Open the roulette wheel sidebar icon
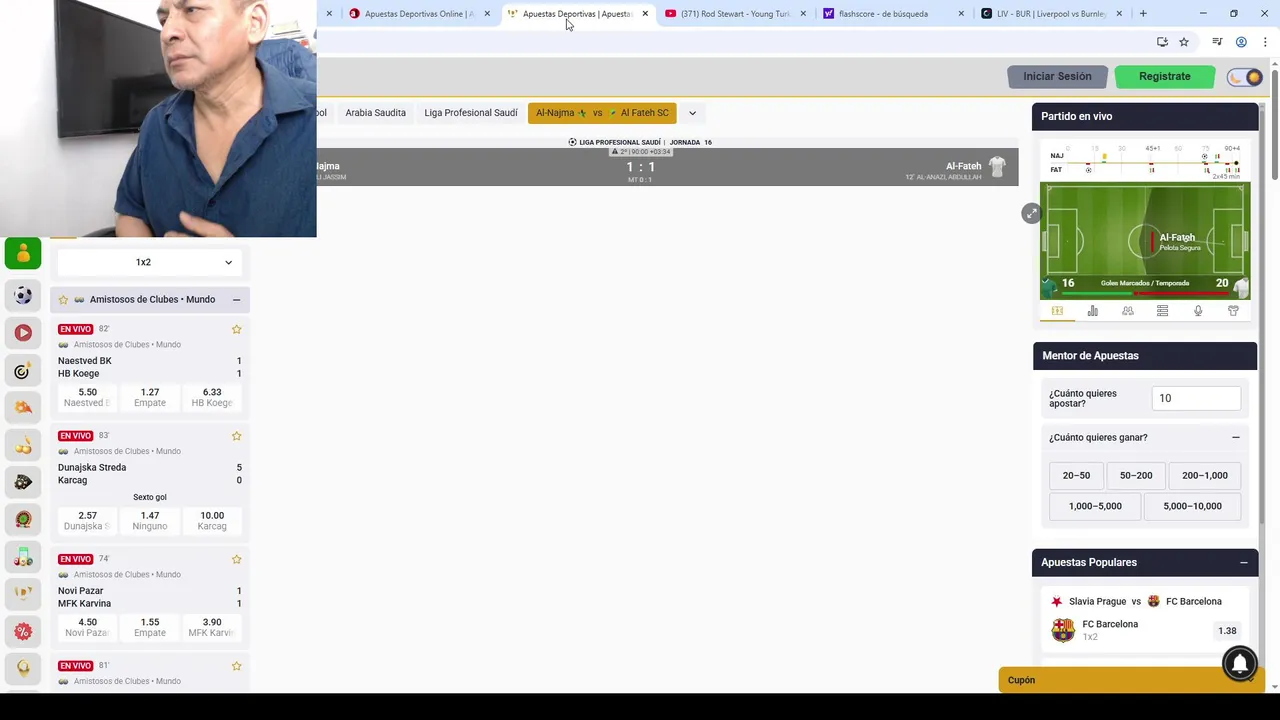Image resolution: width=1280 pixels, height=720 pixels. tap(23, 519)
